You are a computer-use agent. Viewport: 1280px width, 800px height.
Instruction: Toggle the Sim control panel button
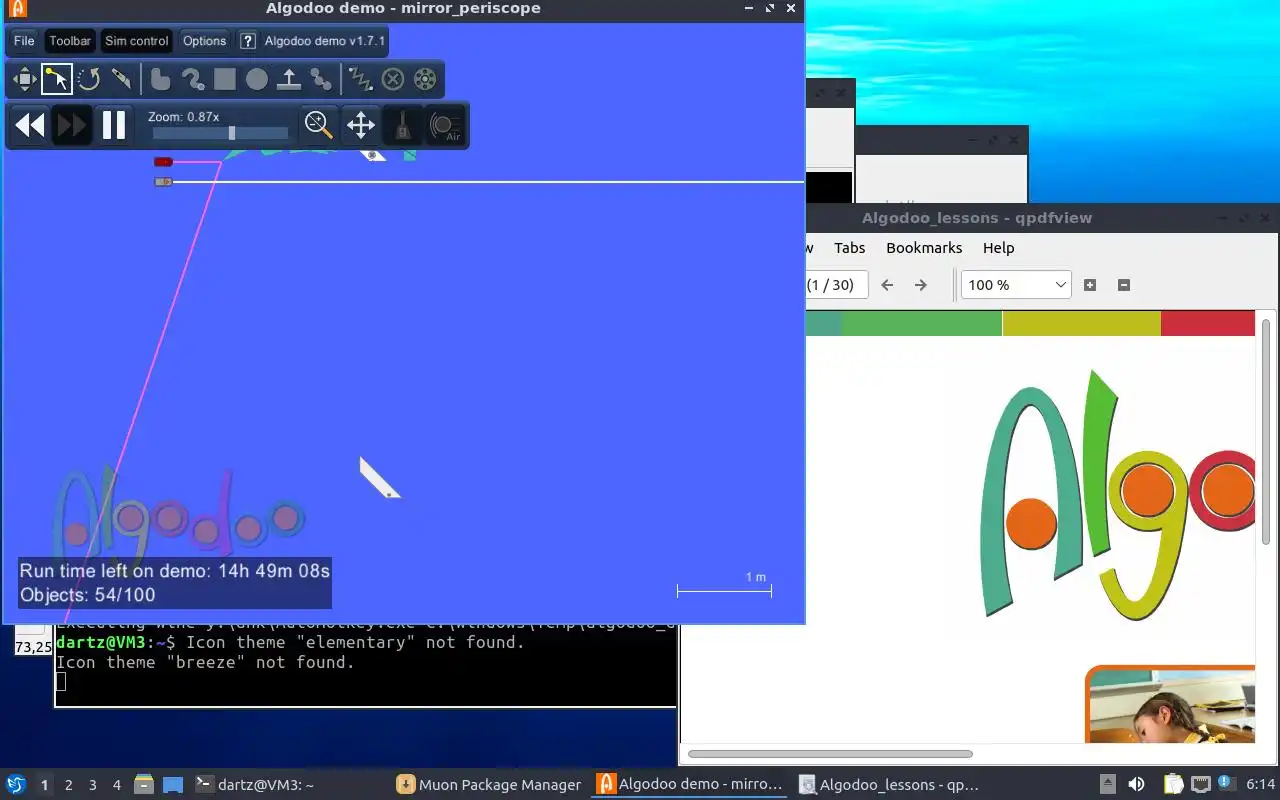click(136, 41)
